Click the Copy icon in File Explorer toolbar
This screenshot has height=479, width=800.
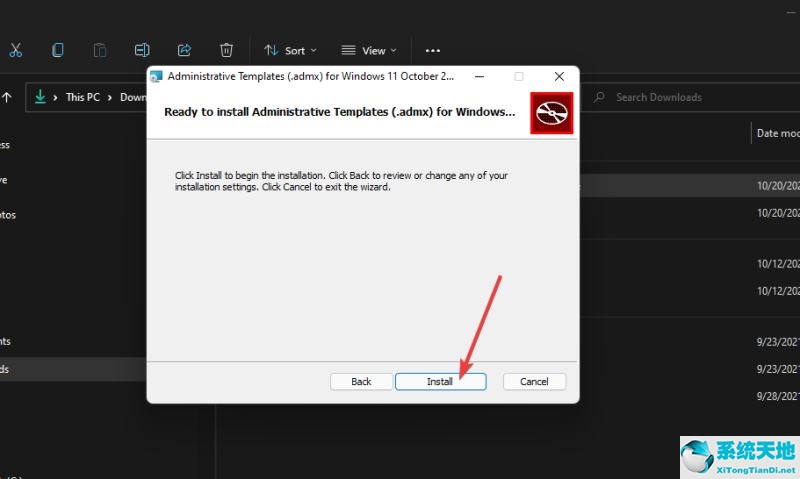(x=58, y=50)
